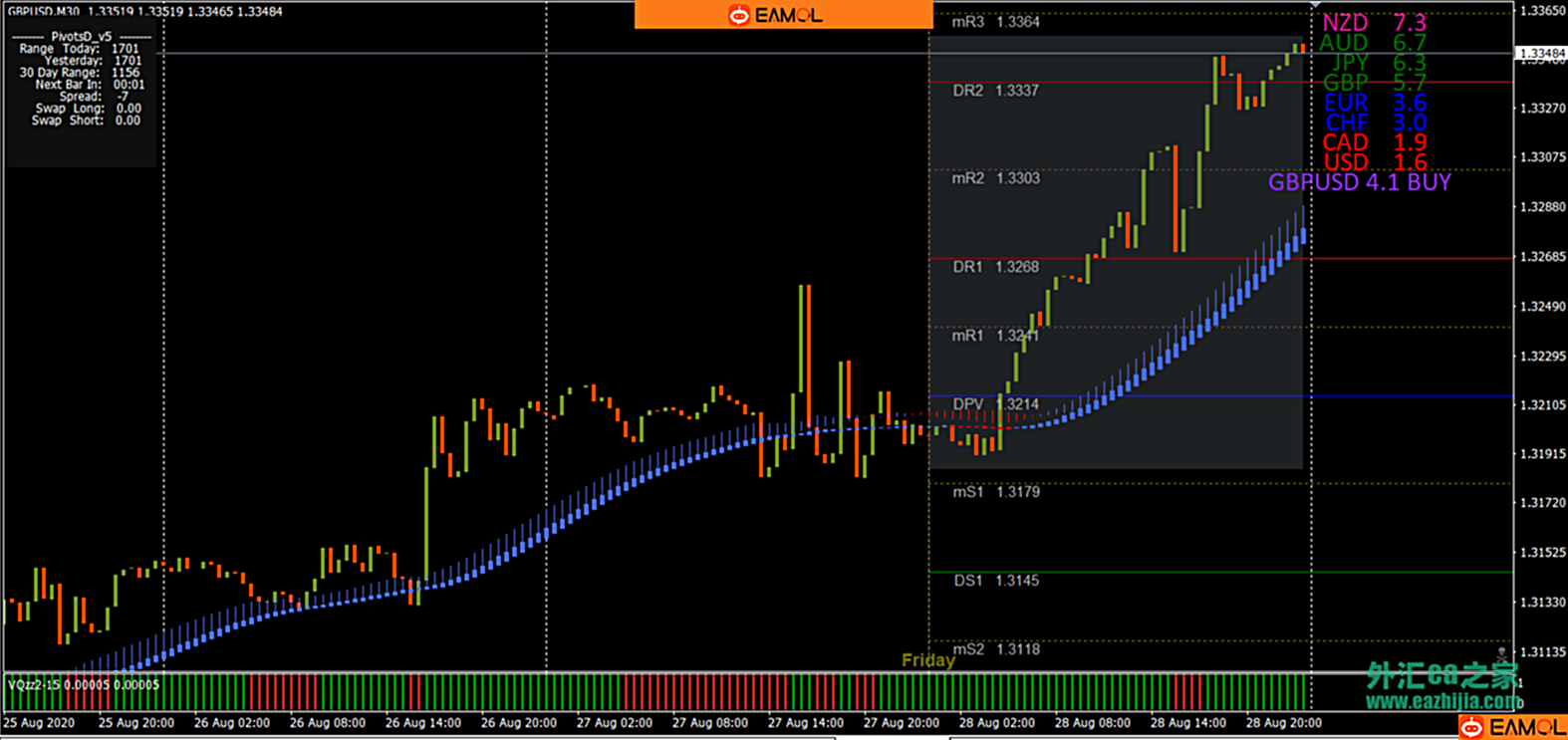Click the EAMOL robot icon at bottom right
This screenshot has height=740, width=1568.
point(1471,728)
